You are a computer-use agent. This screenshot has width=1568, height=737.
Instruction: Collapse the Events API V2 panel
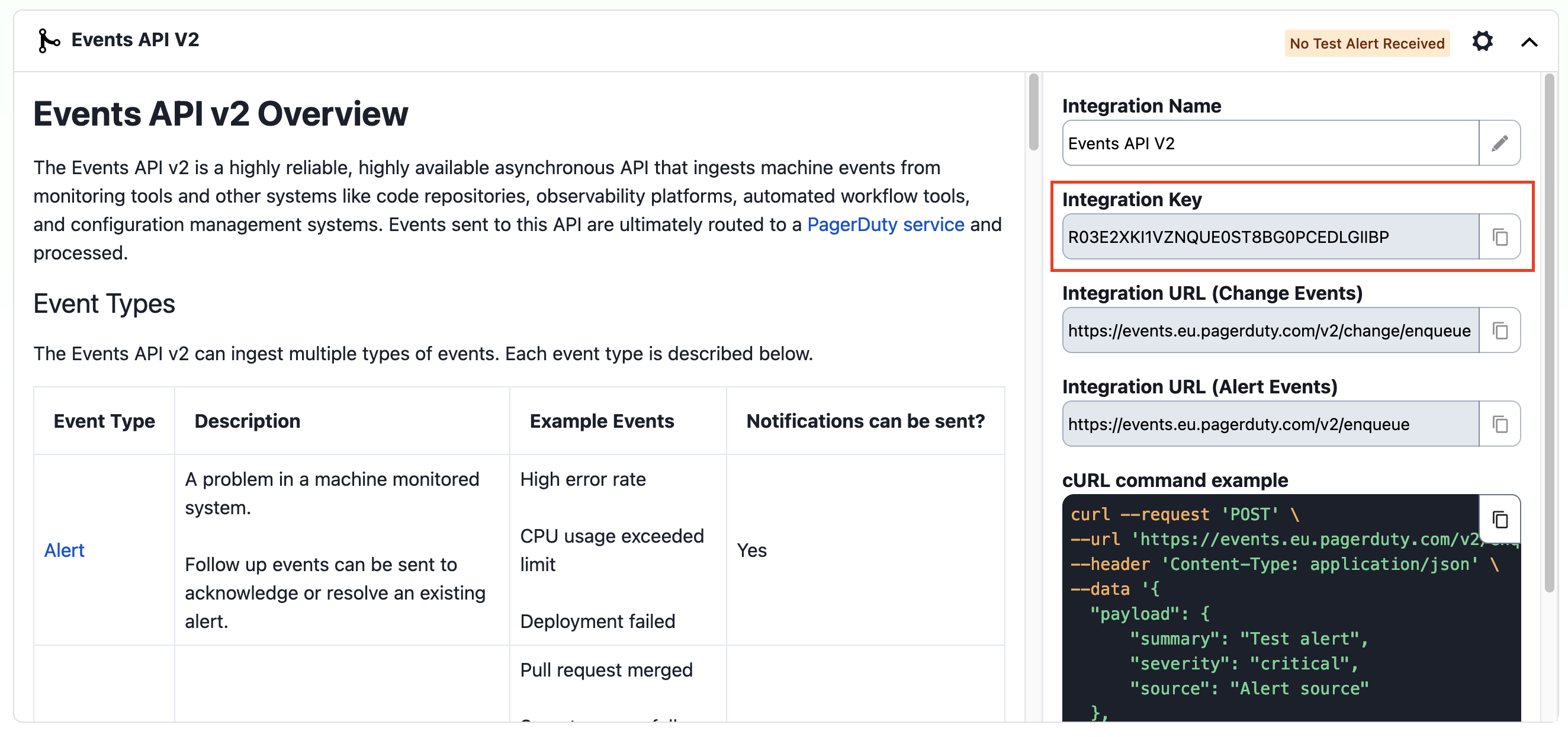click(x=1529, y=42)
